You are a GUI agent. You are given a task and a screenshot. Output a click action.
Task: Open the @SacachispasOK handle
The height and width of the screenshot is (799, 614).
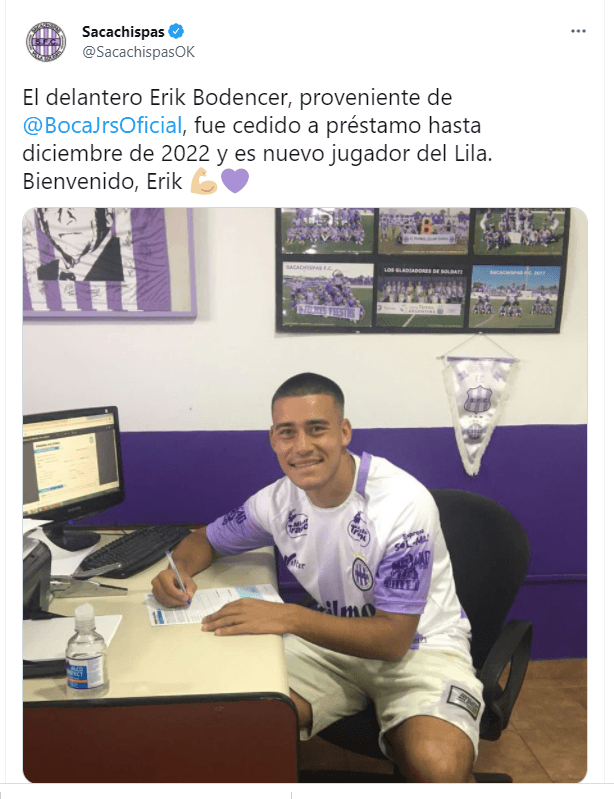(139, 52)
